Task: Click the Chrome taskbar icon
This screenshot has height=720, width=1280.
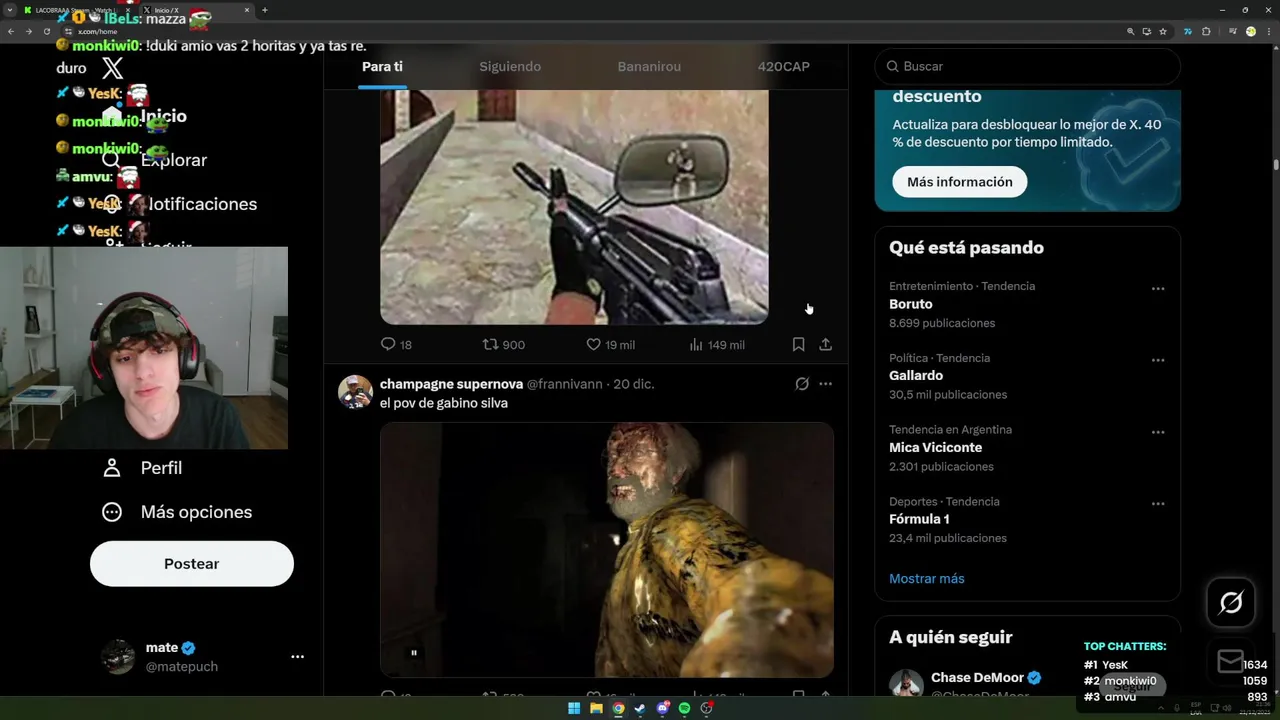Action: pos(618,708)
